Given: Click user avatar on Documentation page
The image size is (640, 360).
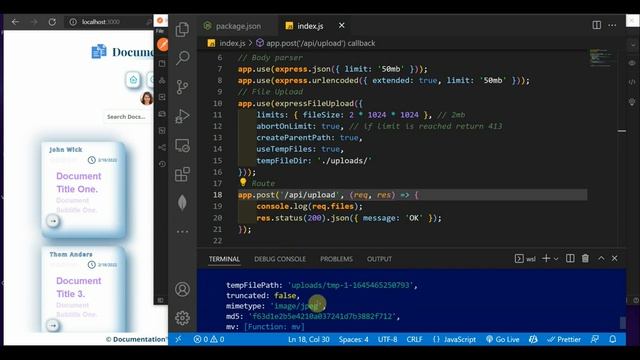Looking at the screenshot, I should coord(147,98).
